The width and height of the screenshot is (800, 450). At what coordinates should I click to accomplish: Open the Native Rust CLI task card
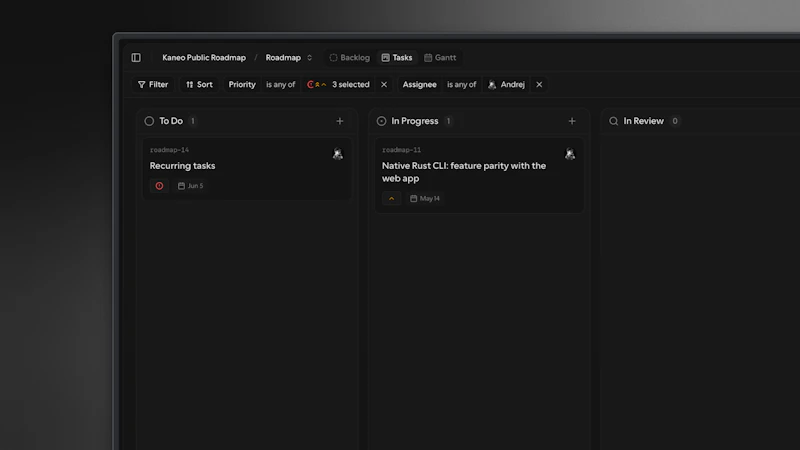pos(479,175)
